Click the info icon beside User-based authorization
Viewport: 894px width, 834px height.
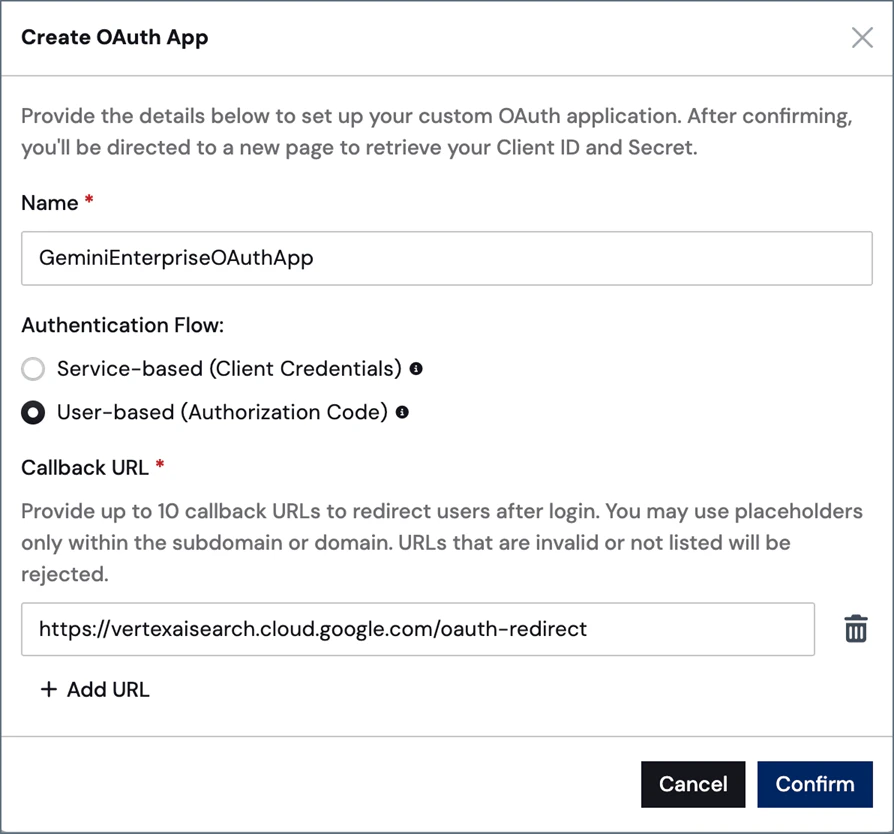pos(402,412)
